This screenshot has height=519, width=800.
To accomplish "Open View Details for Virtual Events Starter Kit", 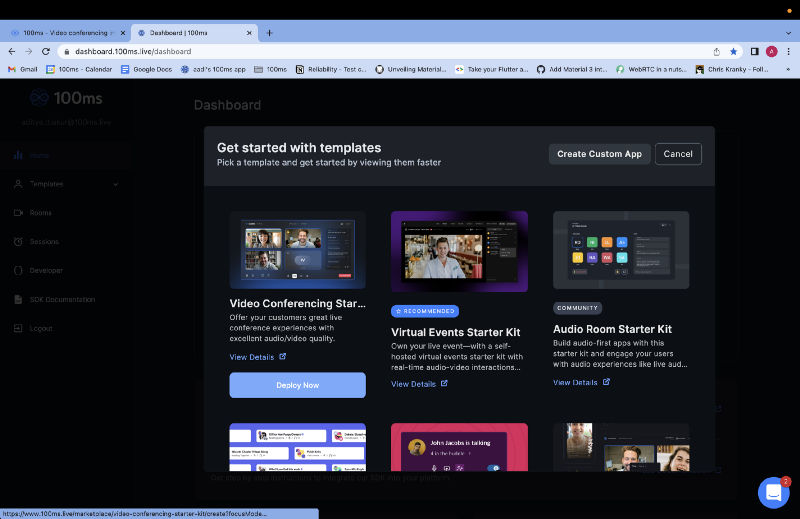I will [x=413, y=384].
